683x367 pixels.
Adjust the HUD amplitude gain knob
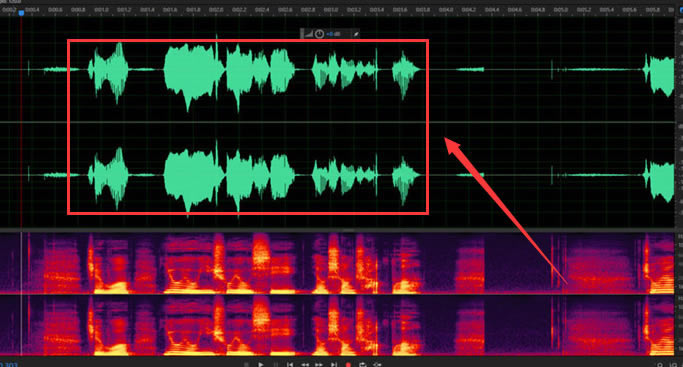pyautogui.click(x=319, y=34)
